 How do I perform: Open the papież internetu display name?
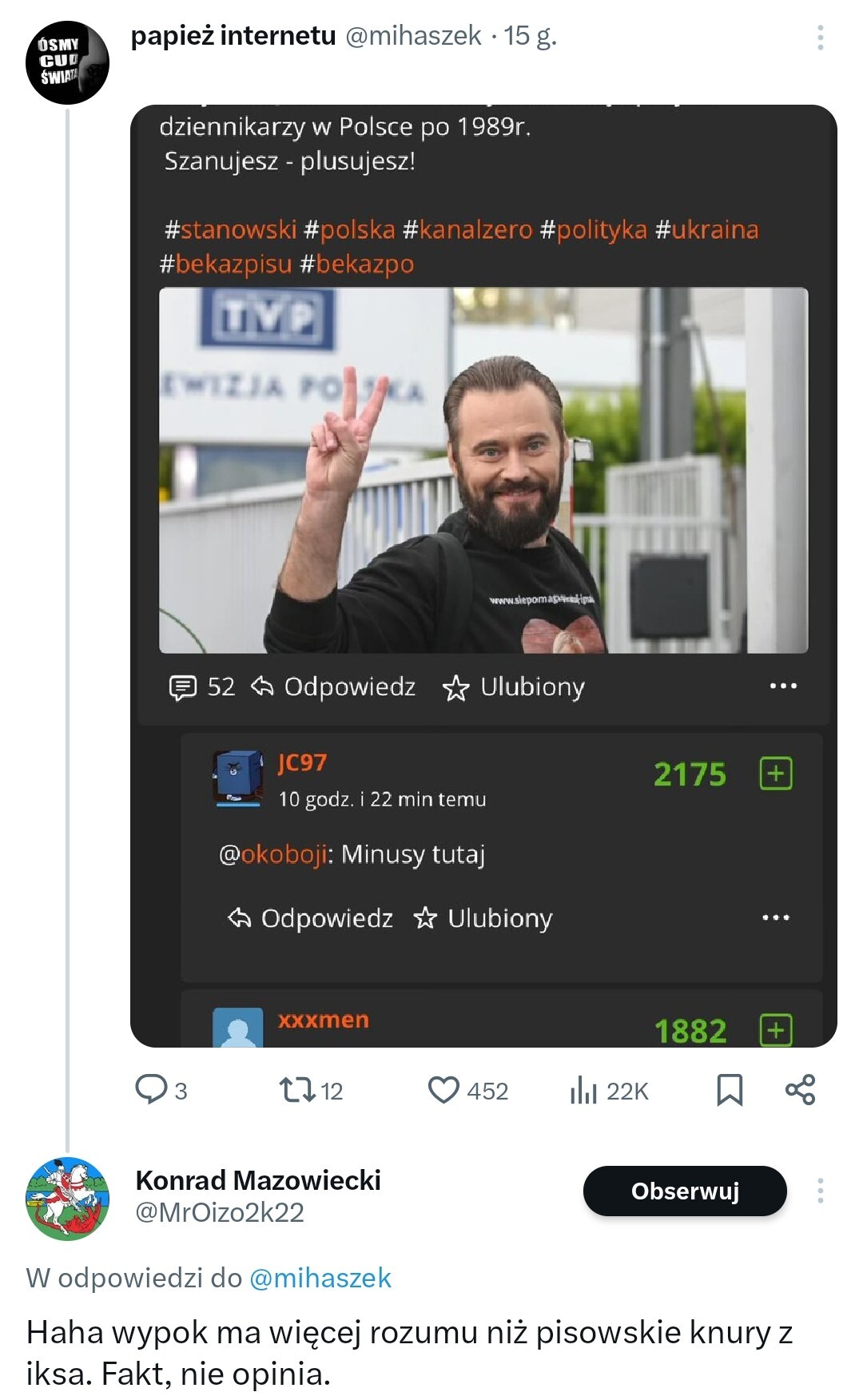coord(233,35)
